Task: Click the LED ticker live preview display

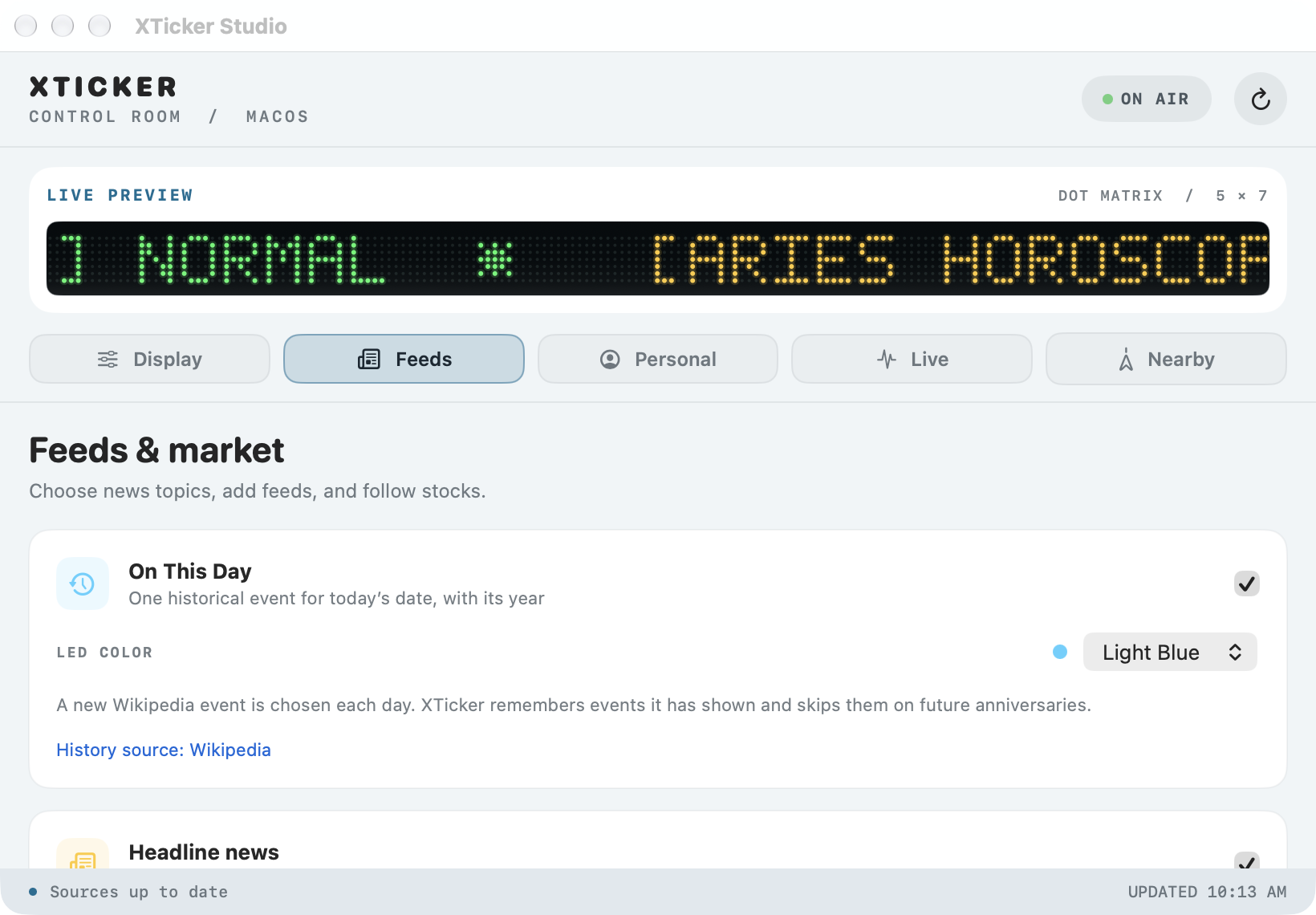Action: pyautogui.click(x=658, y=258)
